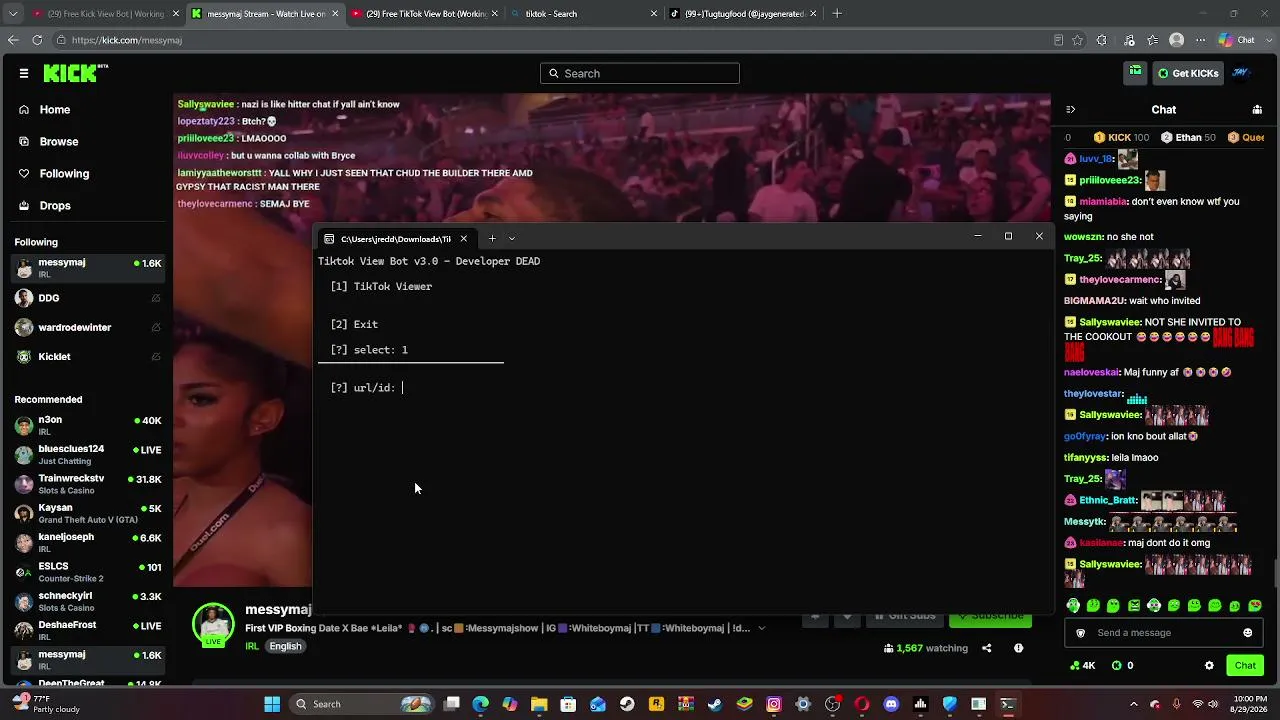Open a new browser tab
The width and height of the screenshot is (1280, 720).
837,14
